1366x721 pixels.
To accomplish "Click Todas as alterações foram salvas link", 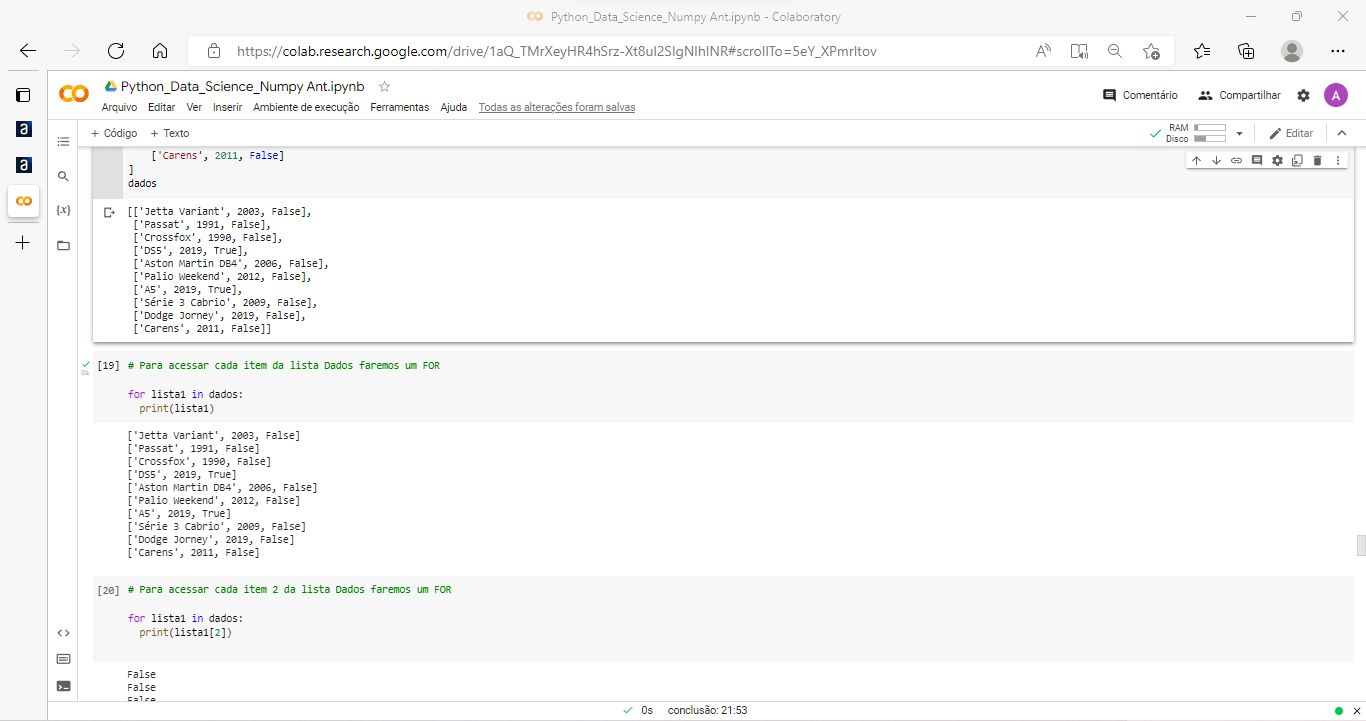I will pos(557,107).
